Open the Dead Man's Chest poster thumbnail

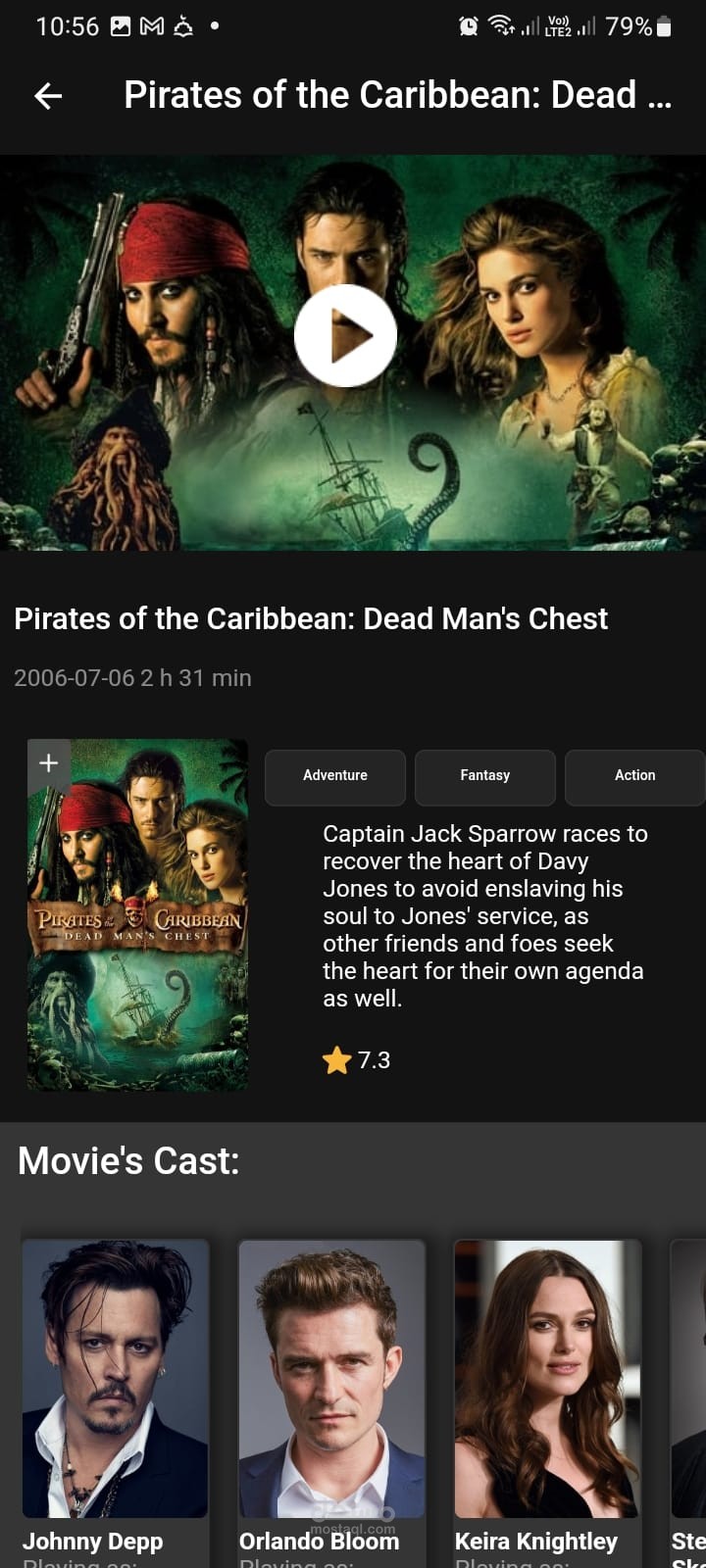[137, 914]
